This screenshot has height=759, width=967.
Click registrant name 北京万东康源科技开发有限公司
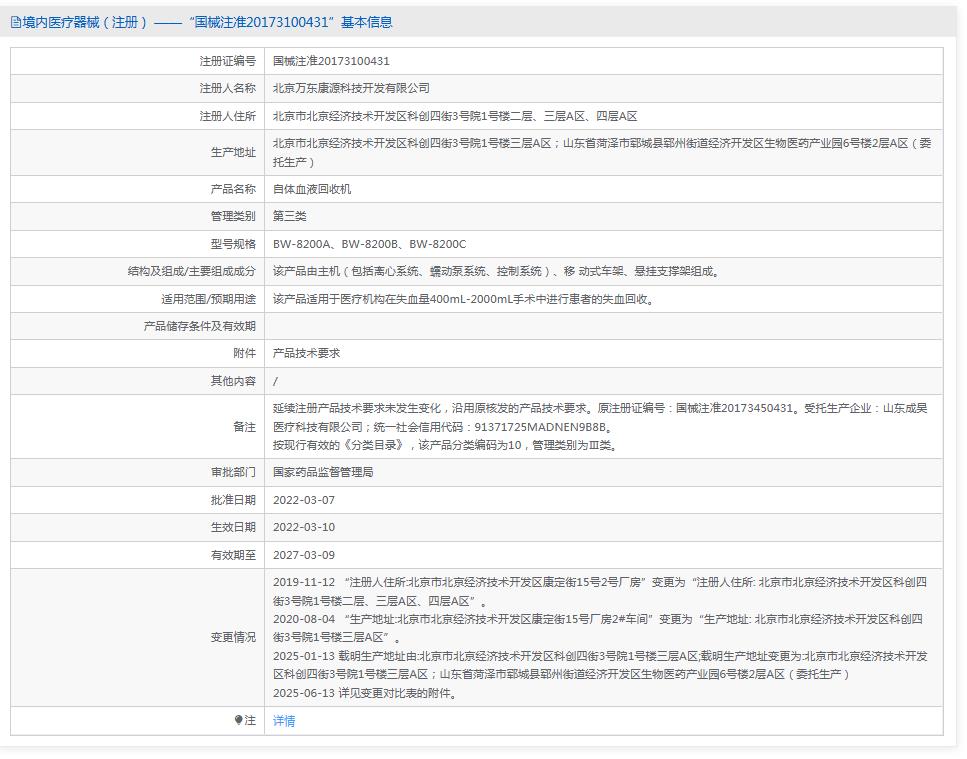(351, 88)
